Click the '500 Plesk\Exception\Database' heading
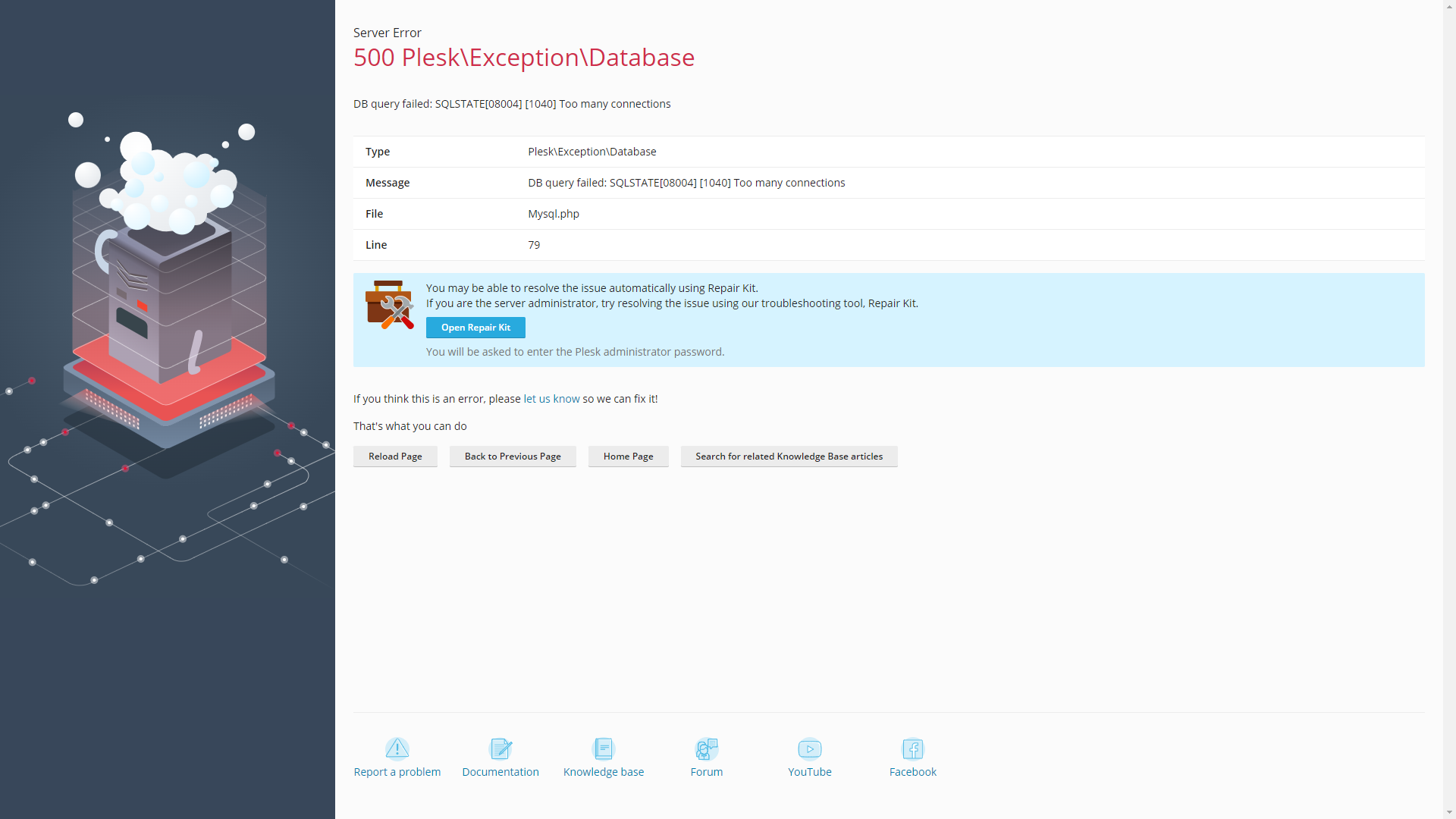Image resolution: width=1456 pixels, height=819 pixels. (x=524, y=58)
